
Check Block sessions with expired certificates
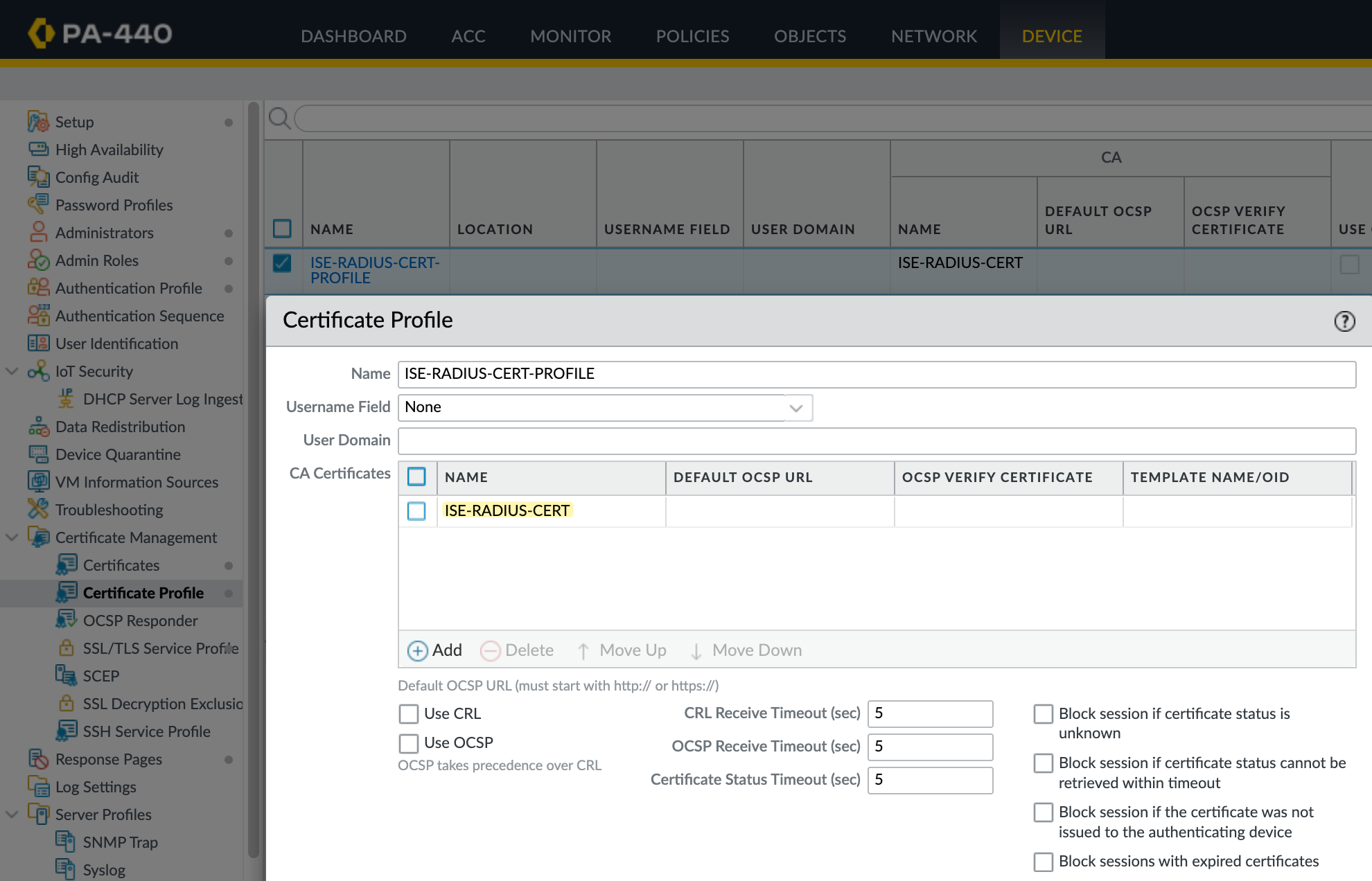1043,862
